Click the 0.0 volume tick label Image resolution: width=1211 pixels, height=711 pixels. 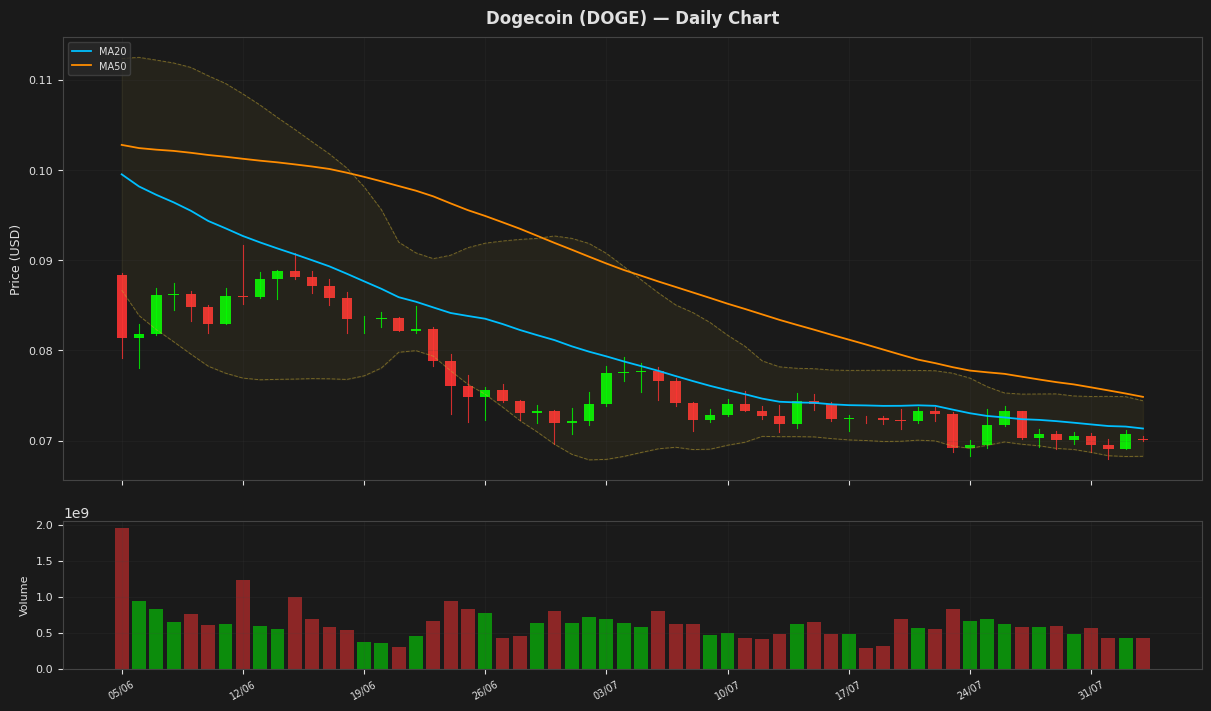click(45, 669)
